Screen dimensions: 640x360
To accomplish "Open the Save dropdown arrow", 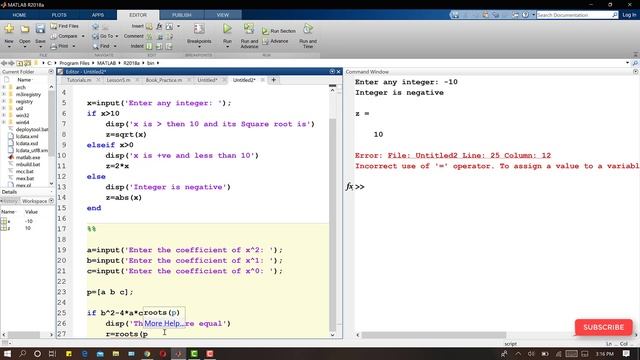I will pyautogui.click(x=40, y=47).
